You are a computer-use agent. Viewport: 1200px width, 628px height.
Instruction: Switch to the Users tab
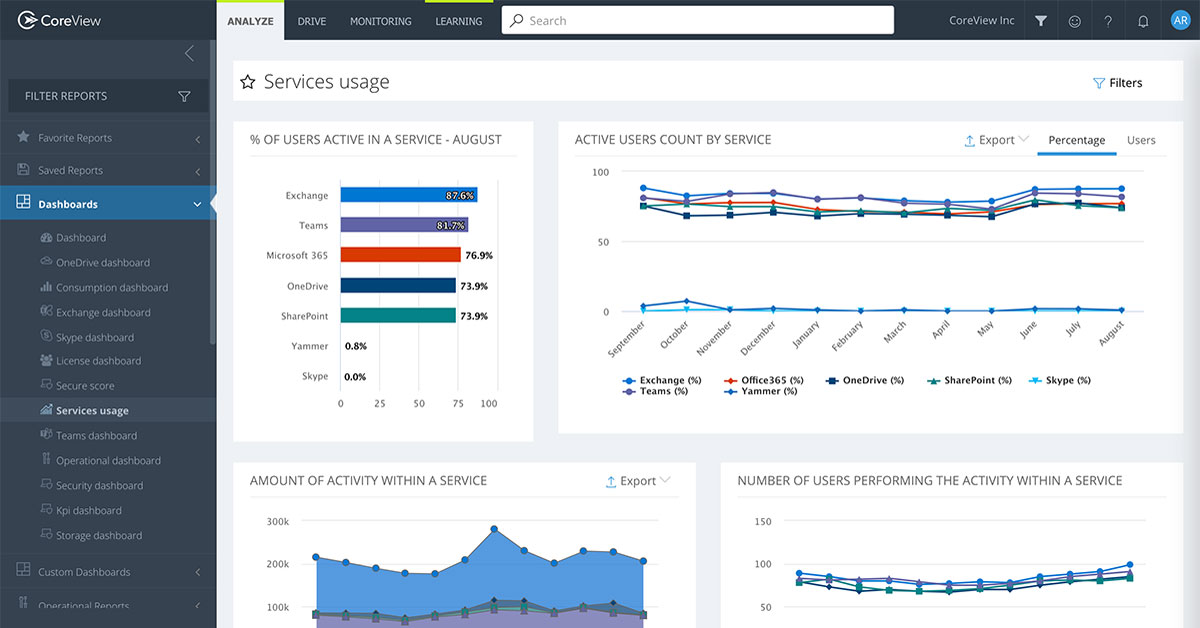1141,140
